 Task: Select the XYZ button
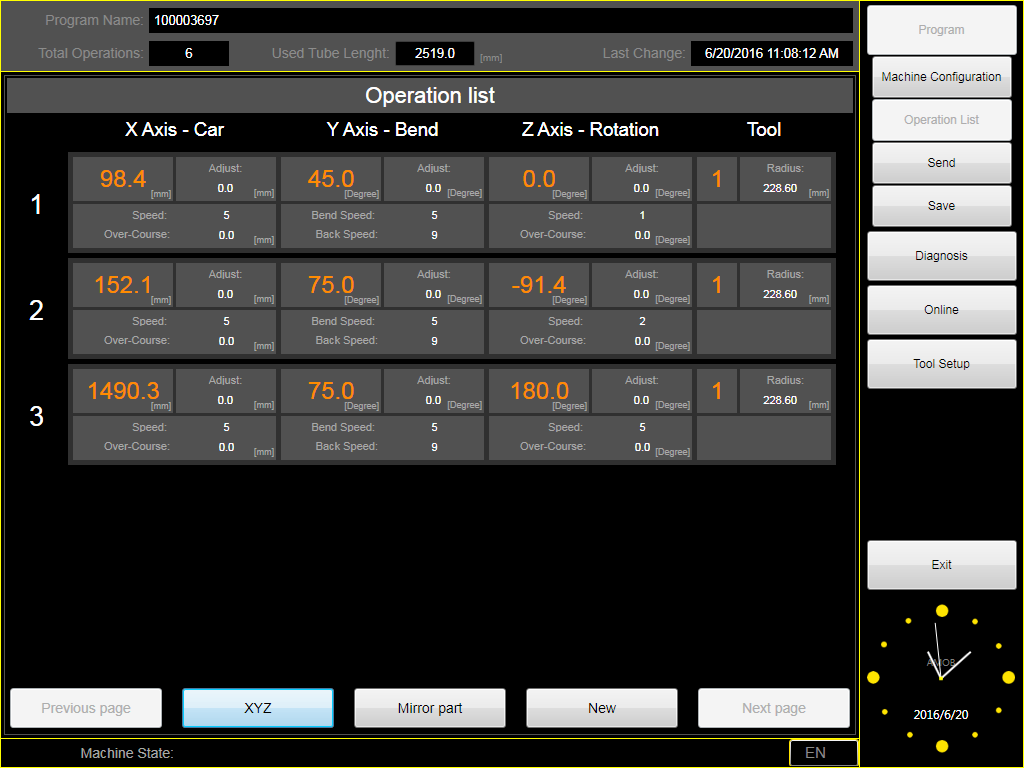pos(257,708)
